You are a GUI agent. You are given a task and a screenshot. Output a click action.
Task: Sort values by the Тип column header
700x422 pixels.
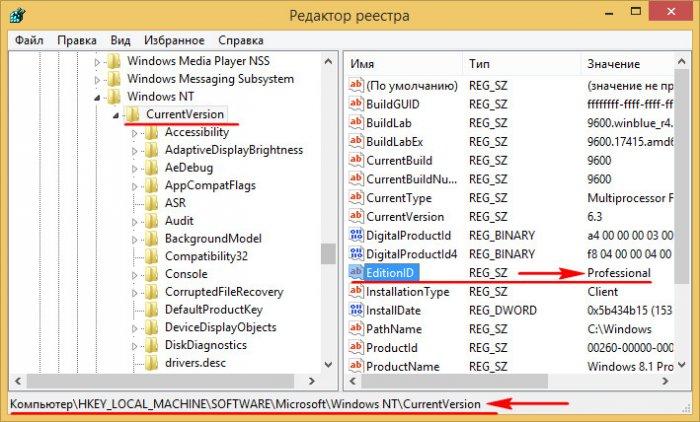(522, 64)
